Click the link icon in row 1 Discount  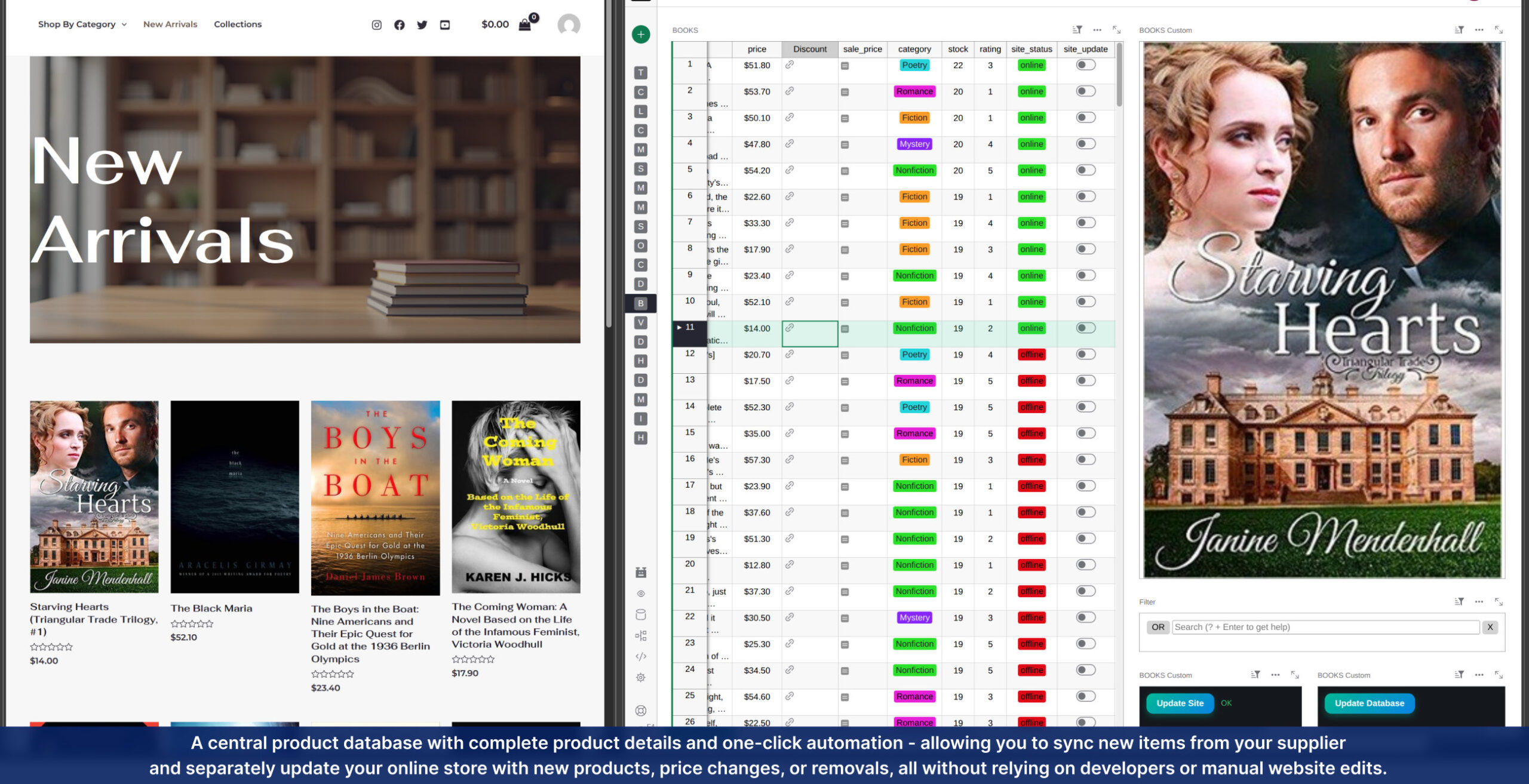[x=790, y=64]
